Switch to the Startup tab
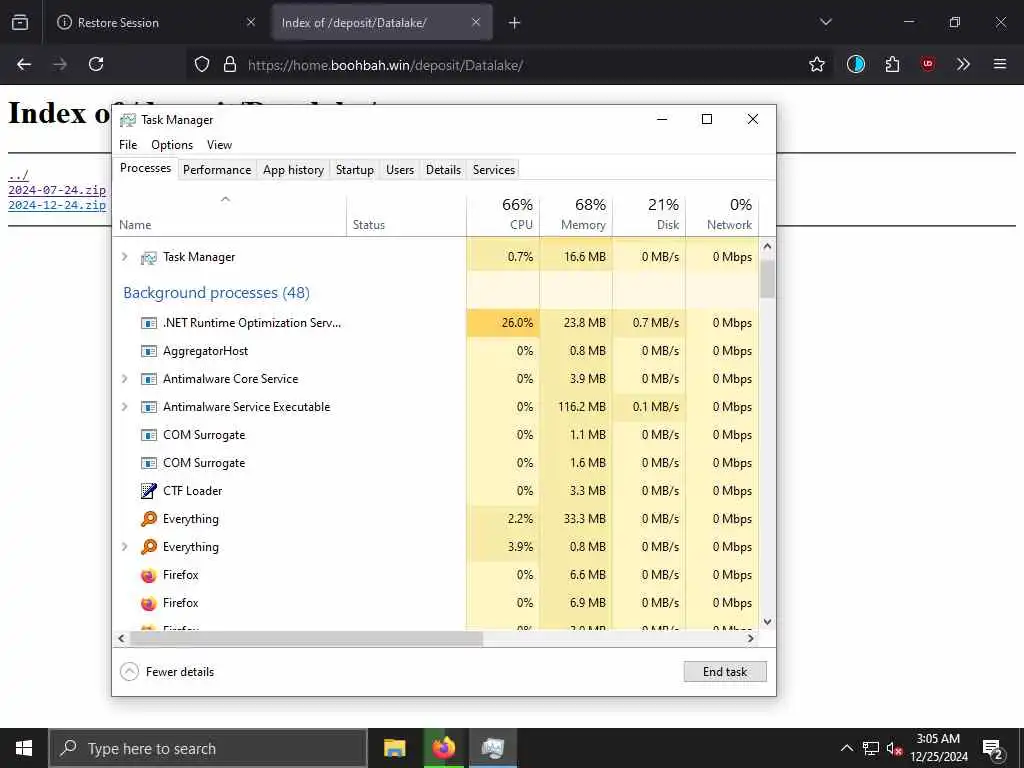The image size is (1024, 768). (355, 170)
